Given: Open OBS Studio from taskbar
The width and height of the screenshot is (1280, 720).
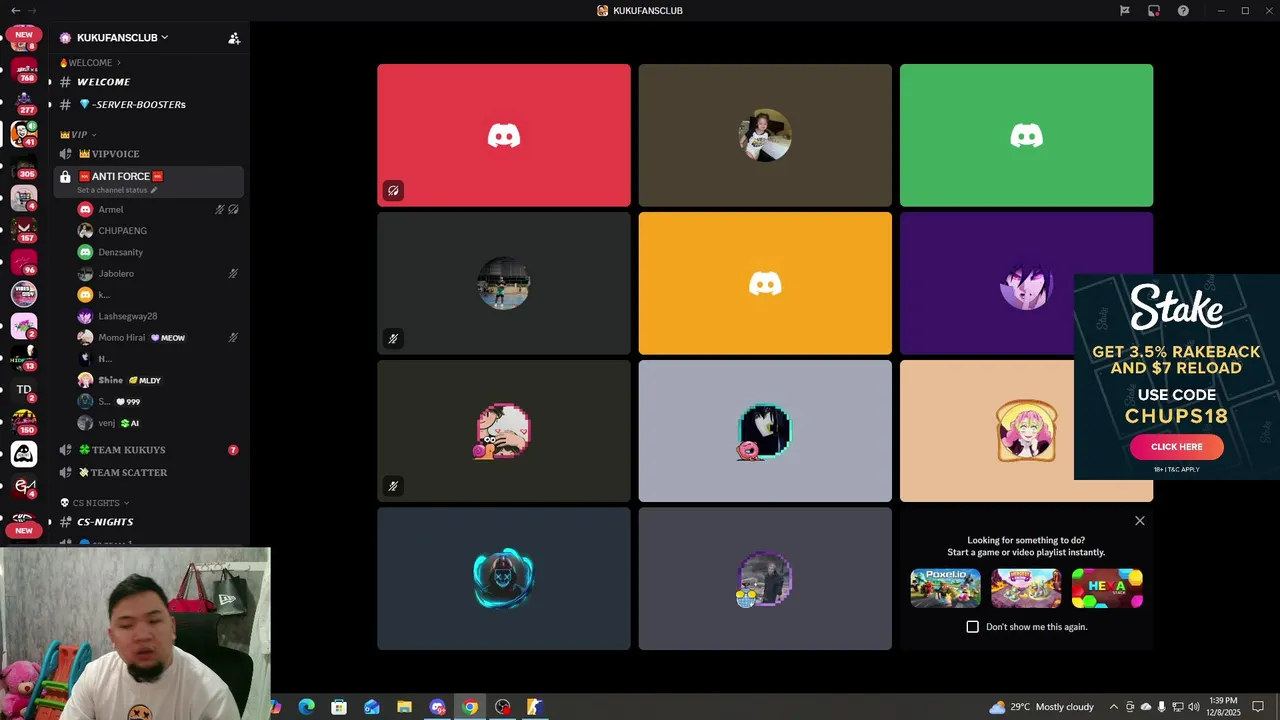Looking at the screenshot, I should (503, 707).
